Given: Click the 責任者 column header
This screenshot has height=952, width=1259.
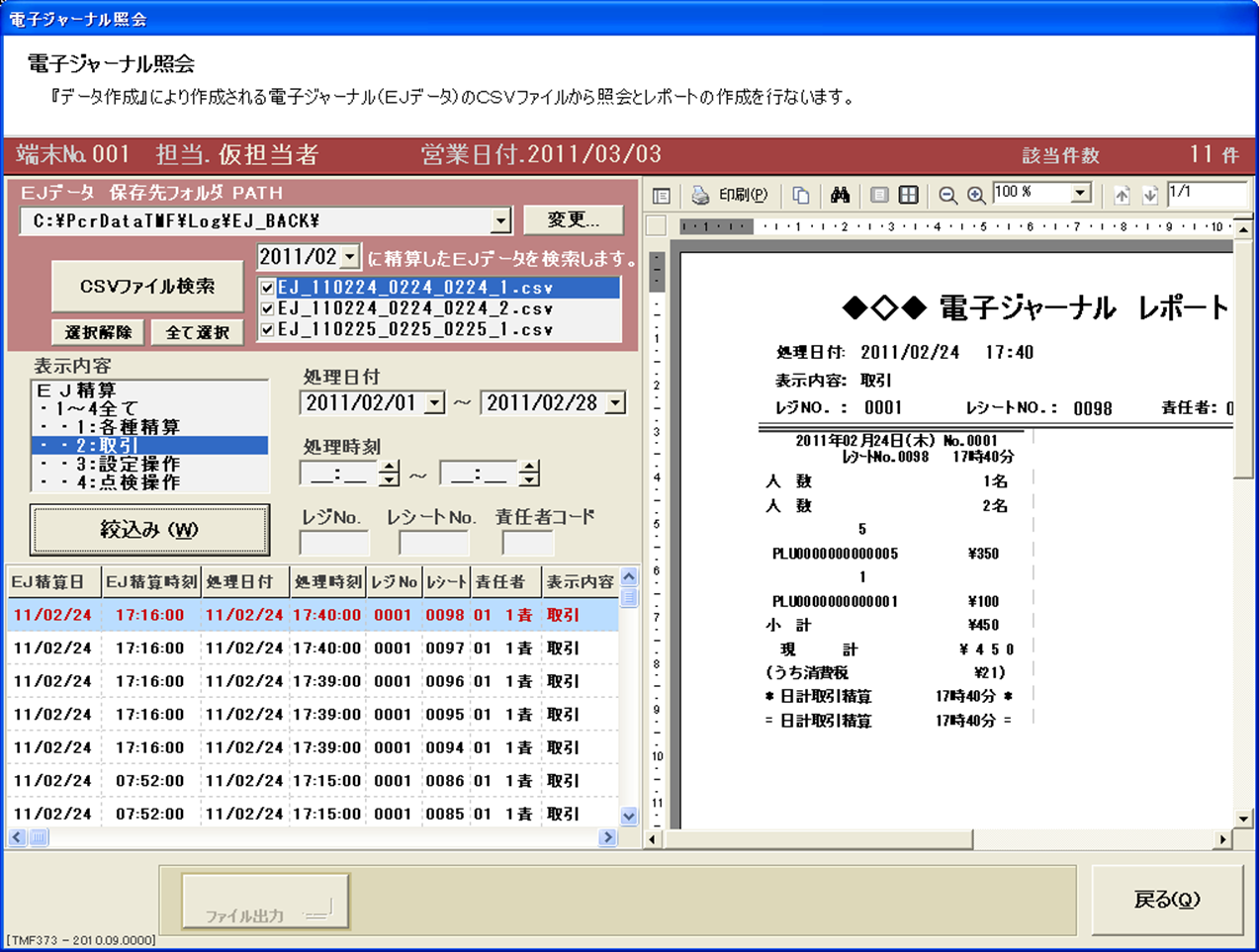Looking at the screenshot, I should (506, 582).
